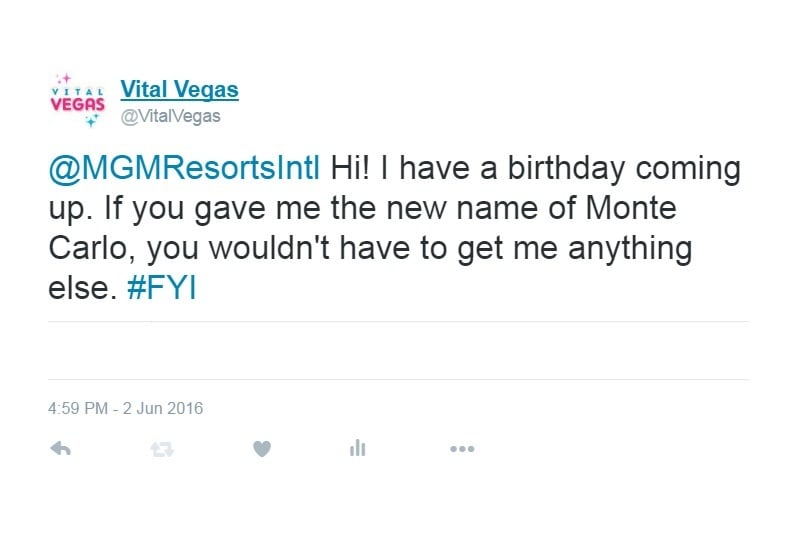The image size is (800, 533).
Task: Open the #FYI hashtag
Action: tap(162, 288)
